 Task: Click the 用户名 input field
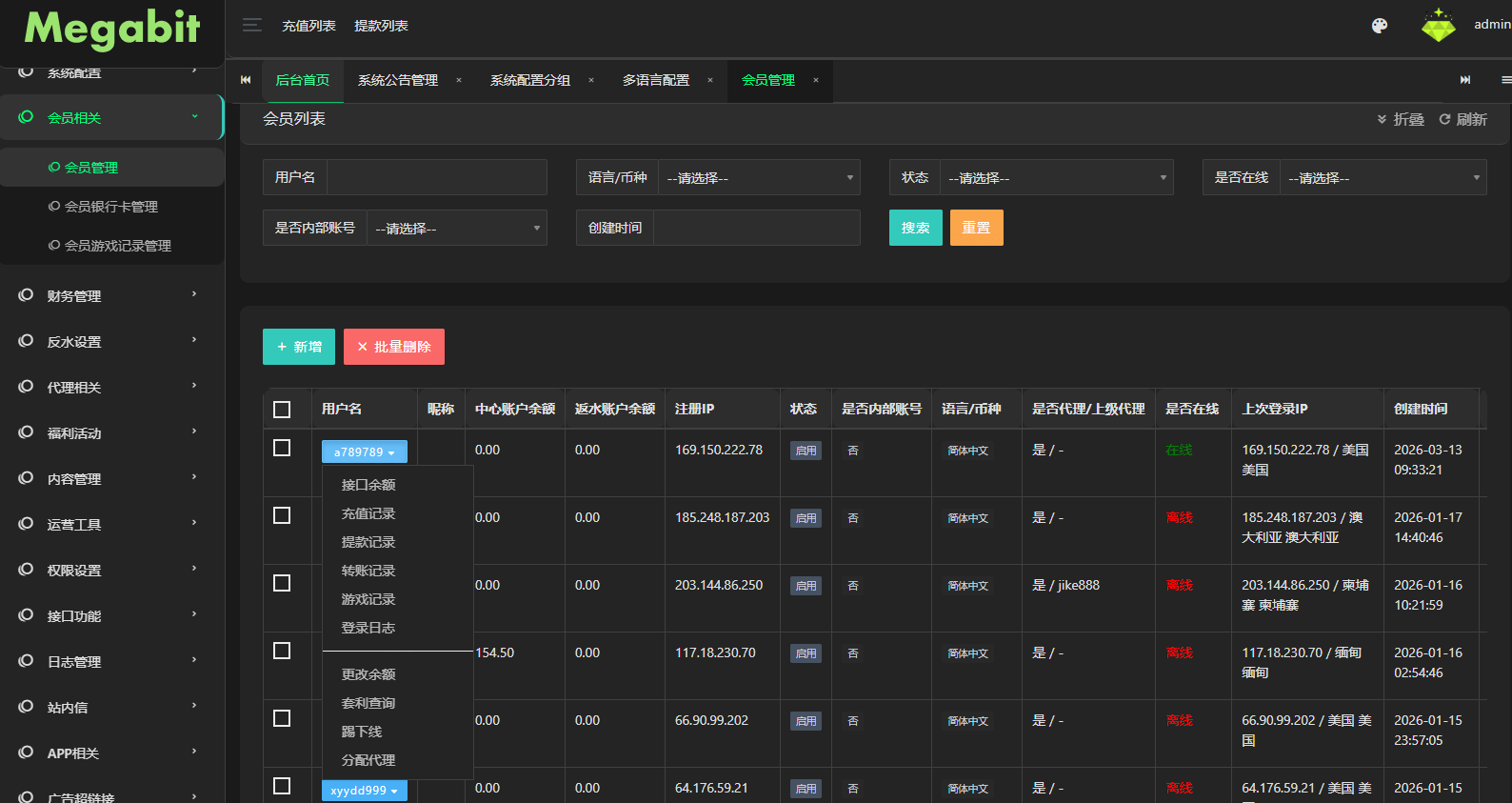tap(436, 178)
